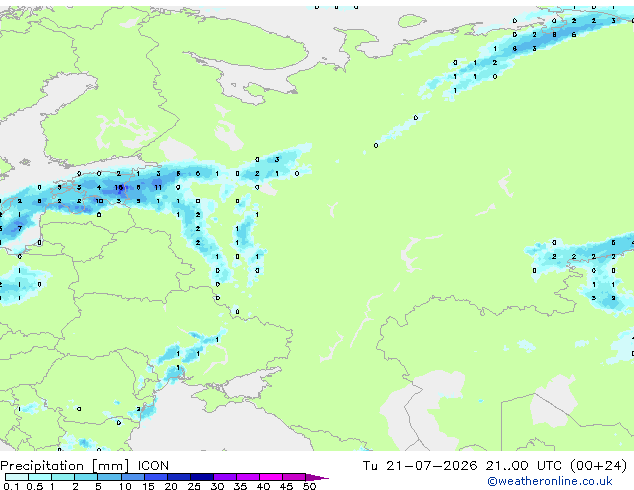634x490 pixels.
Task: Select the 0.1–0.5 mm legend color swatch
Action: pos(17,477)
